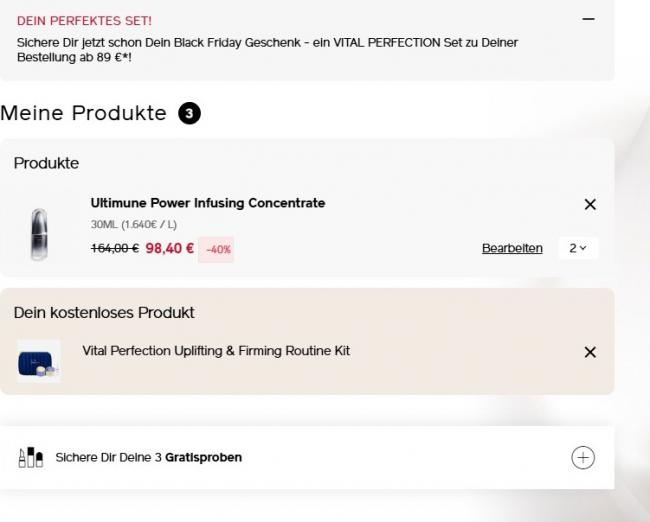
Task: Click the Ultimune Power Infusing Concentrate title
Action: click(208, 203)
